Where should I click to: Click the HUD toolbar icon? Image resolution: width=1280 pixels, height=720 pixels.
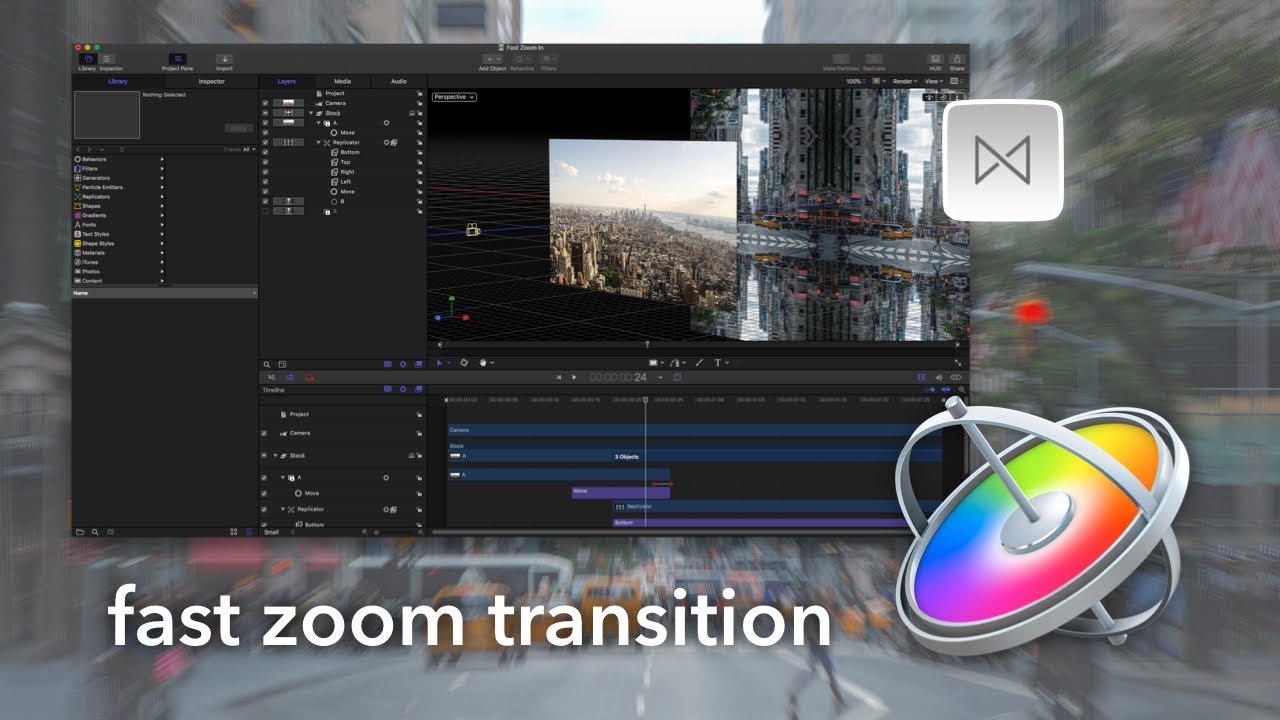pos(935,60)
